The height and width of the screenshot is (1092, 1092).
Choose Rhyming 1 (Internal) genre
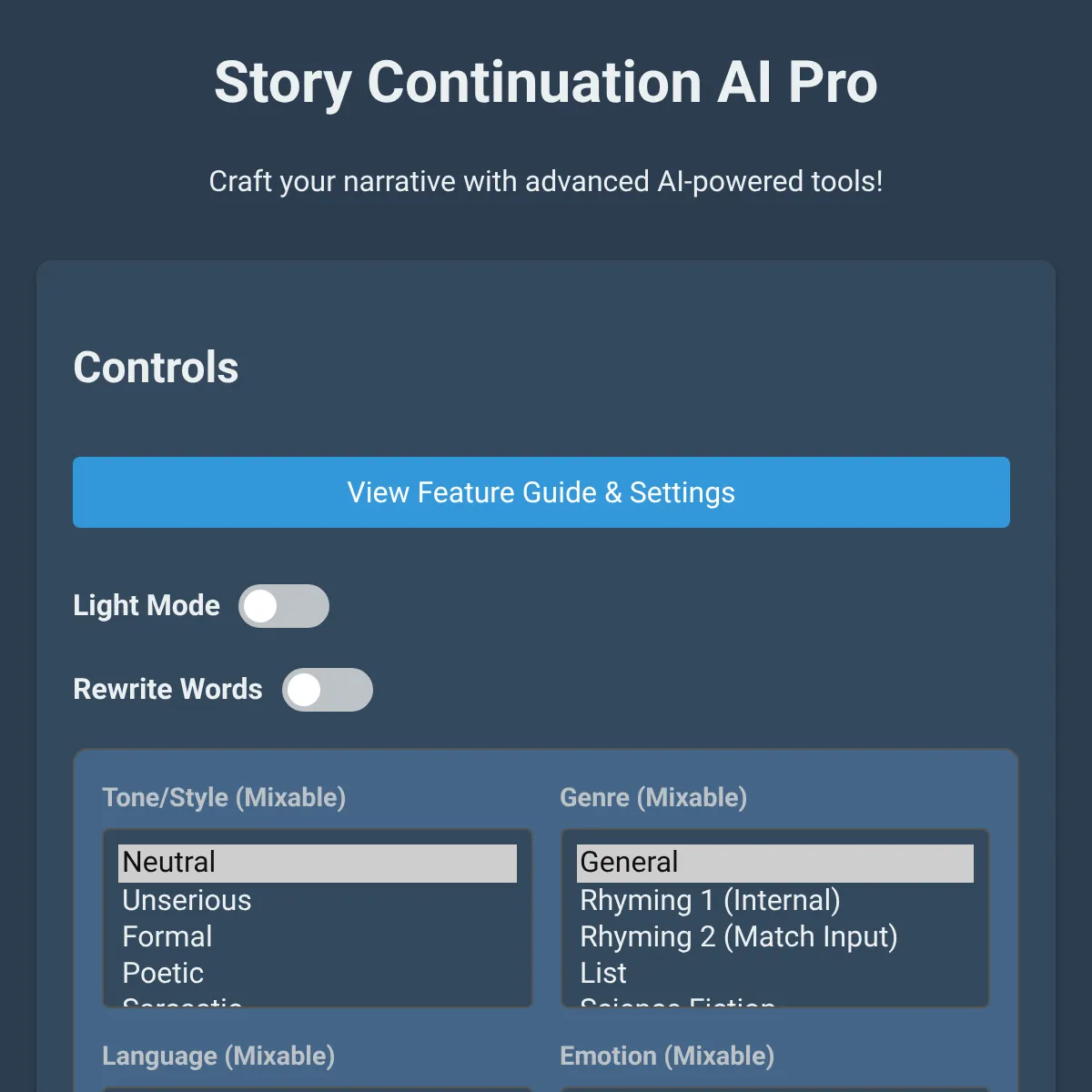[710, 900]
